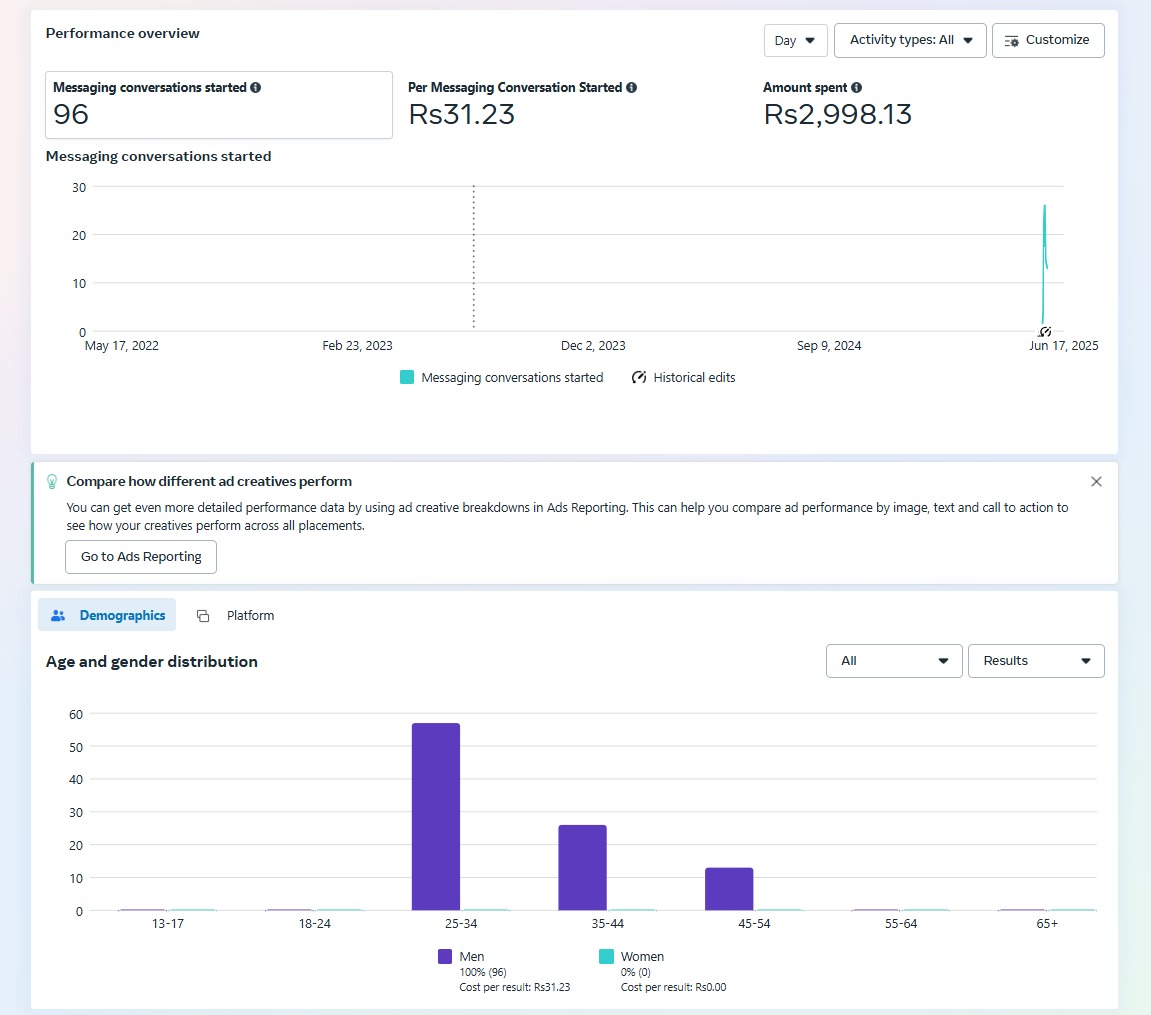Viewport: 1151px width, 1015px height.
Task: Expand the Activity types: All dropdown
Action: click(910, 41)
